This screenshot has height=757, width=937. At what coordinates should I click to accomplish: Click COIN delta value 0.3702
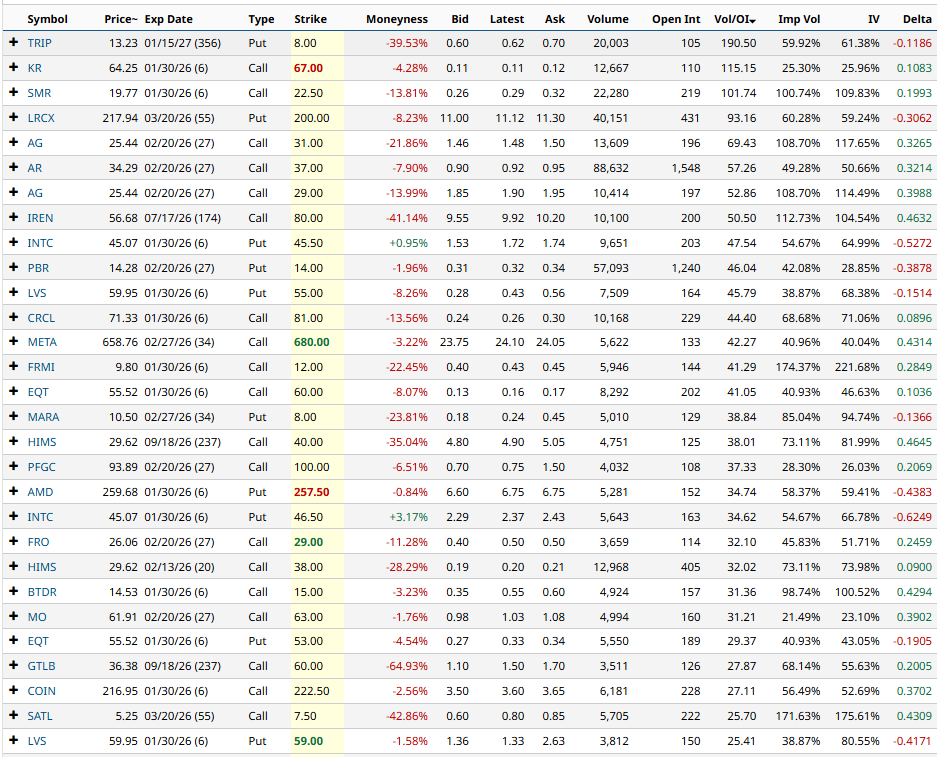[x=914, y=691]
